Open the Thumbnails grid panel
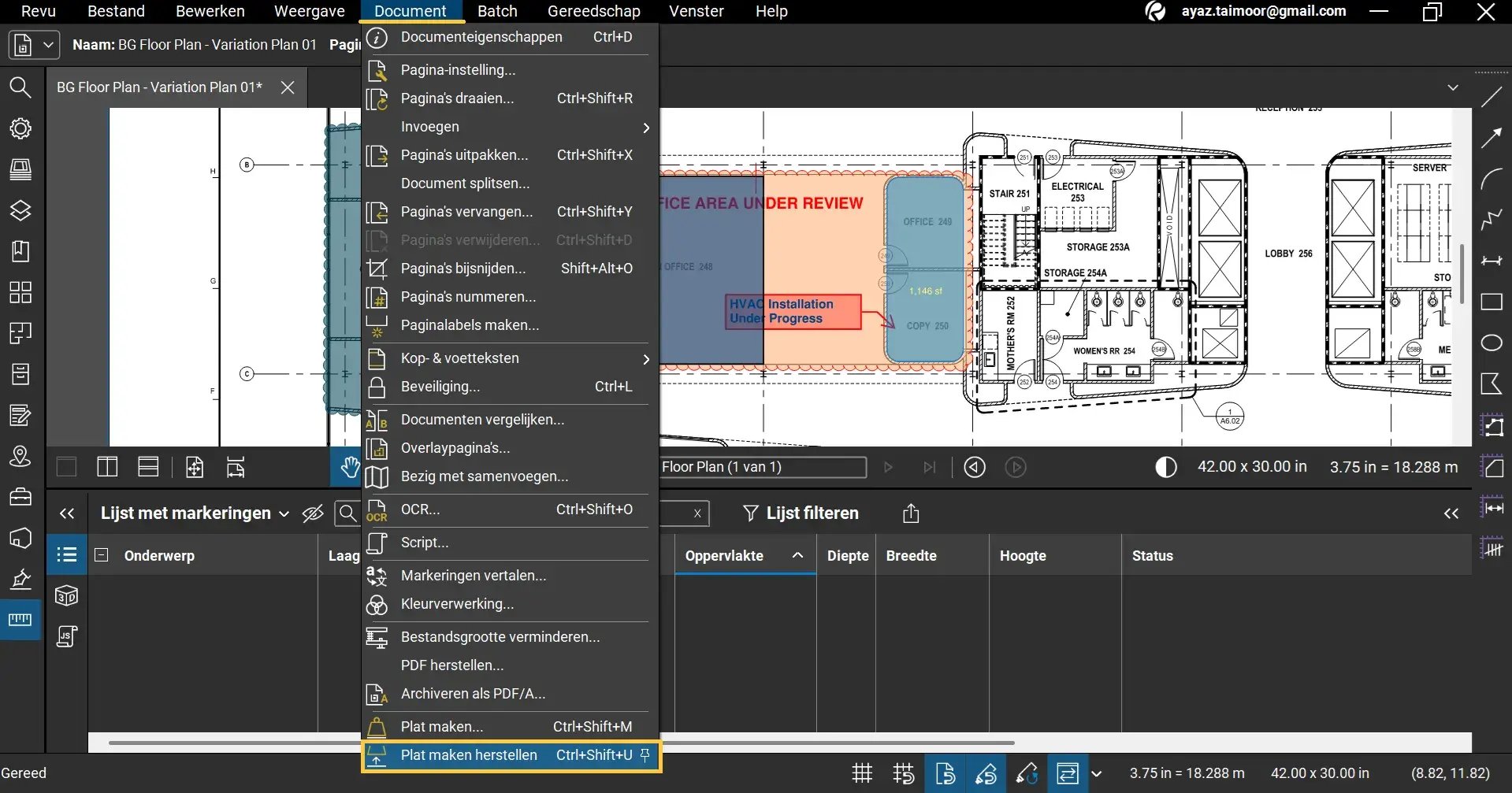Image resolution: width=1512 pixels, height=793 pixels. [20, 292]
